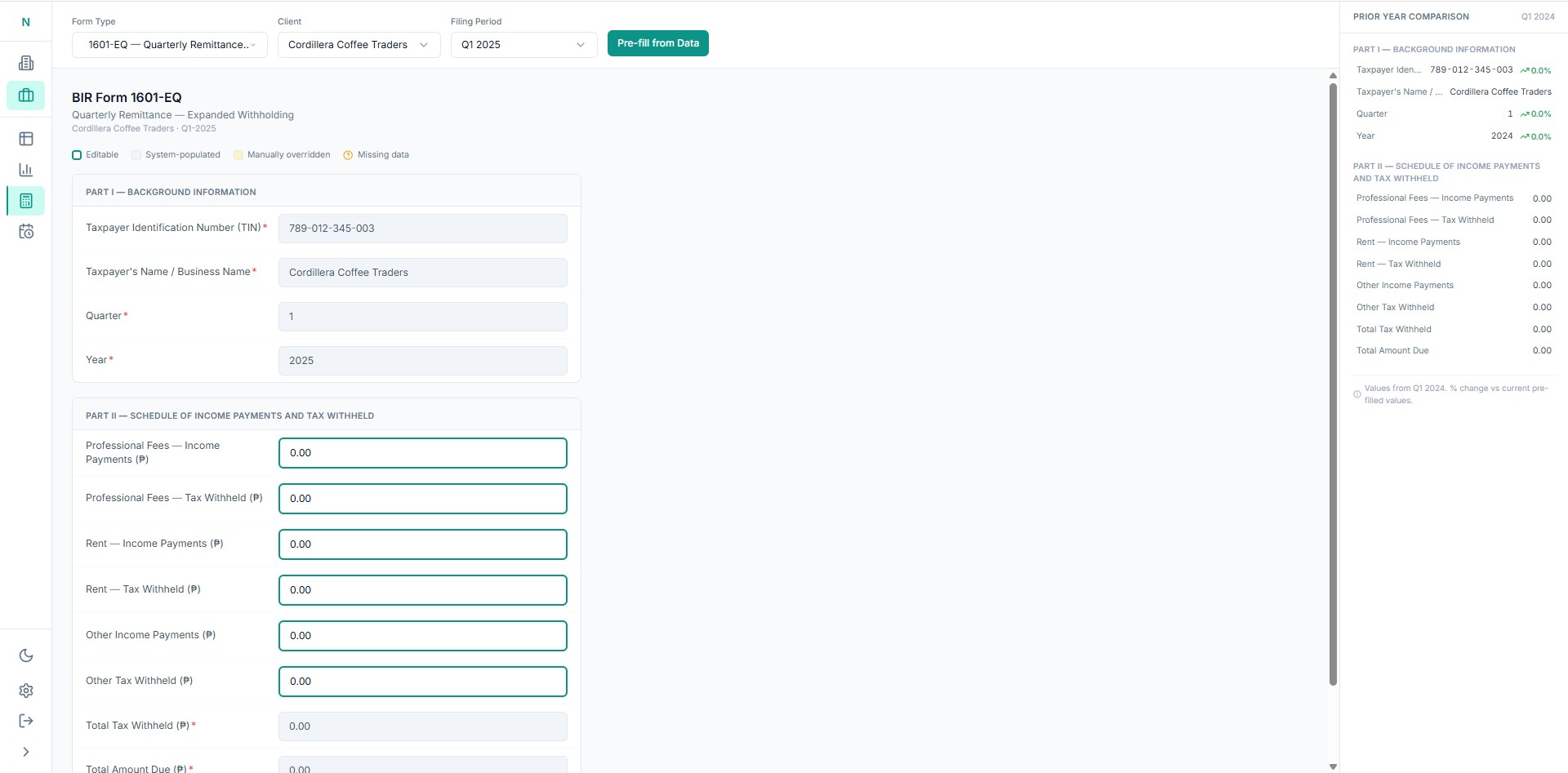1568x773 pixels.
Task: Click the Total Tax Withheld field
Action: pos(423,726)
